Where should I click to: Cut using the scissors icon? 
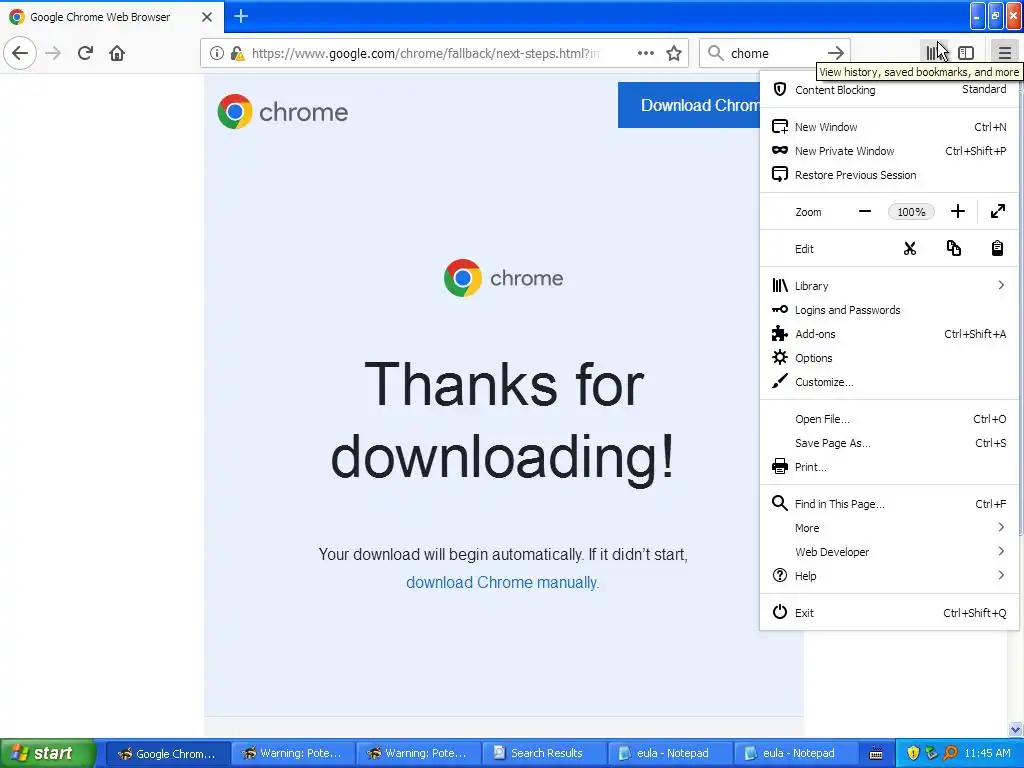click(910, 249)
